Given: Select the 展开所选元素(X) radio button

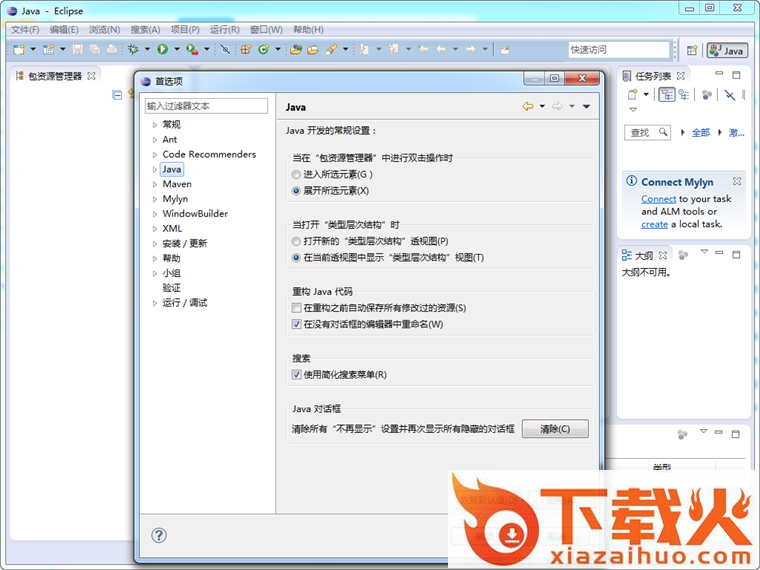Looking at the screenshot, I should tap(296, 191).
